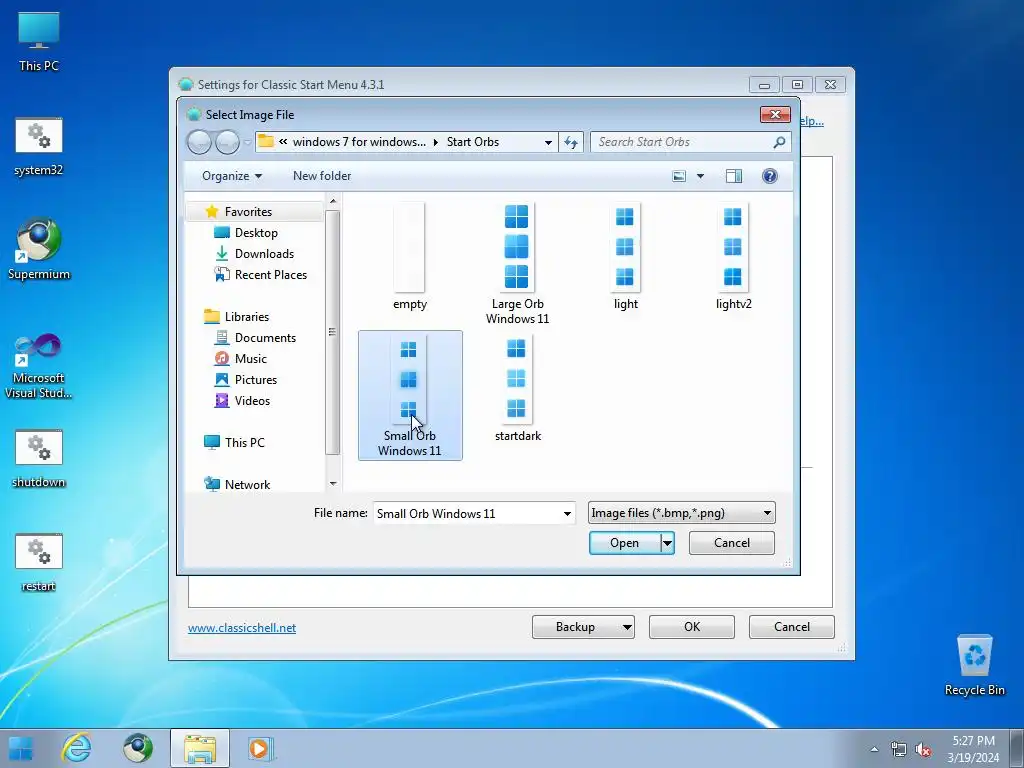The width and height of the screenshot is (1024, 768).
Task: Open the www.classicshell.net link
Action: [242, 628]
